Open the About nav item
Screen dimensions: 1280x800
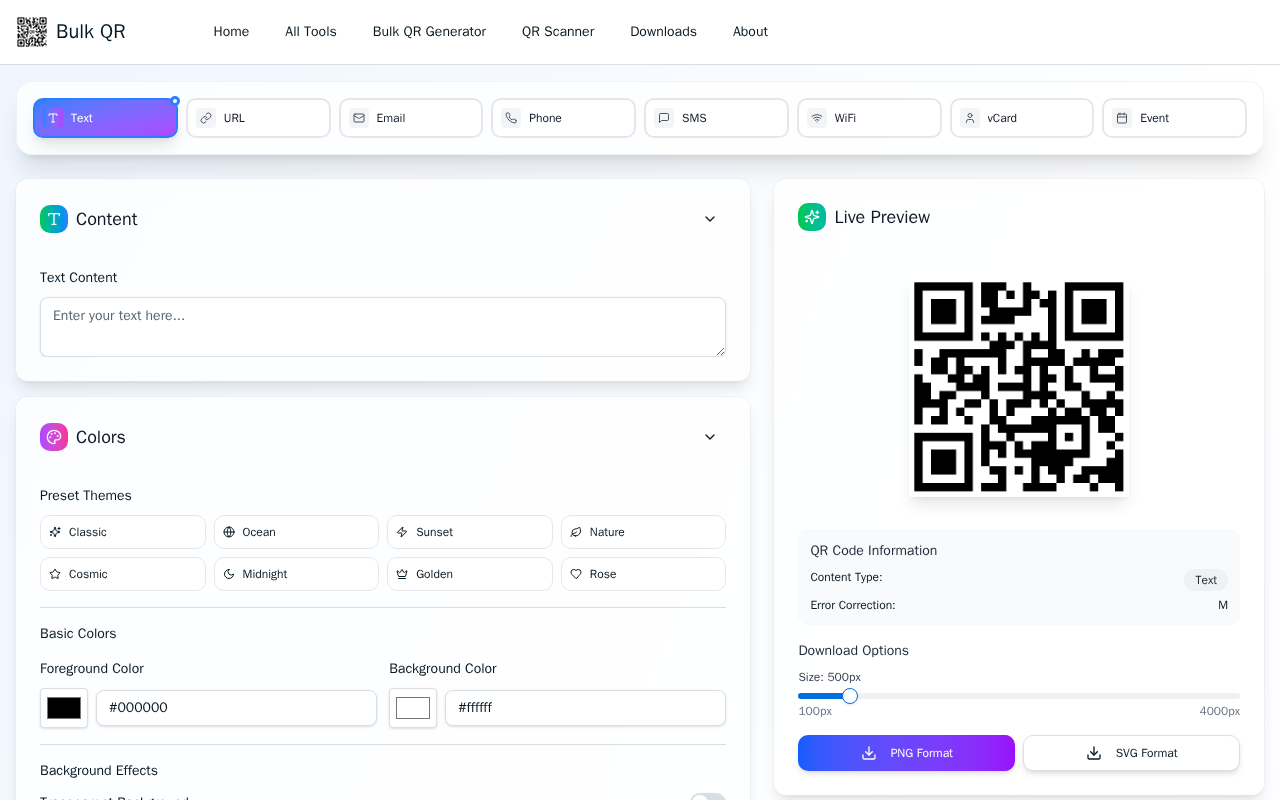click(750, 32)
